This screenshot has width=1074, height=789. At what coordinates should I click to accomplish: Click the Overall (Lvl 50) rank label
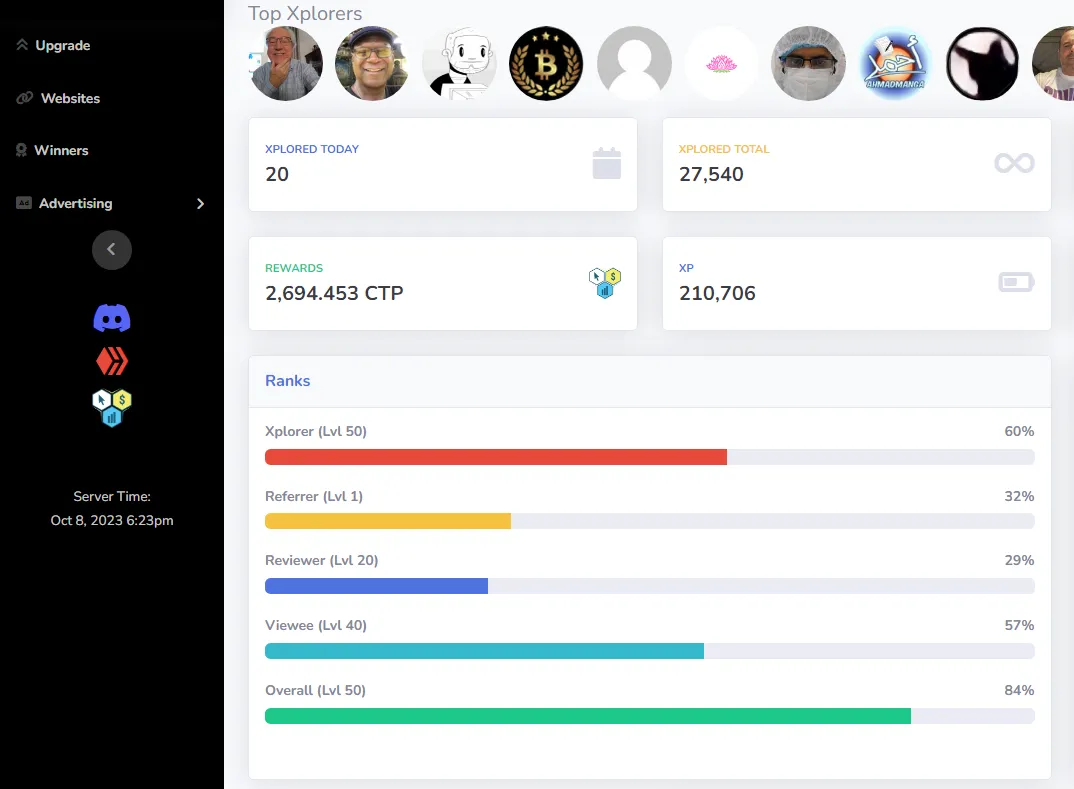click(x=315, y=690)
